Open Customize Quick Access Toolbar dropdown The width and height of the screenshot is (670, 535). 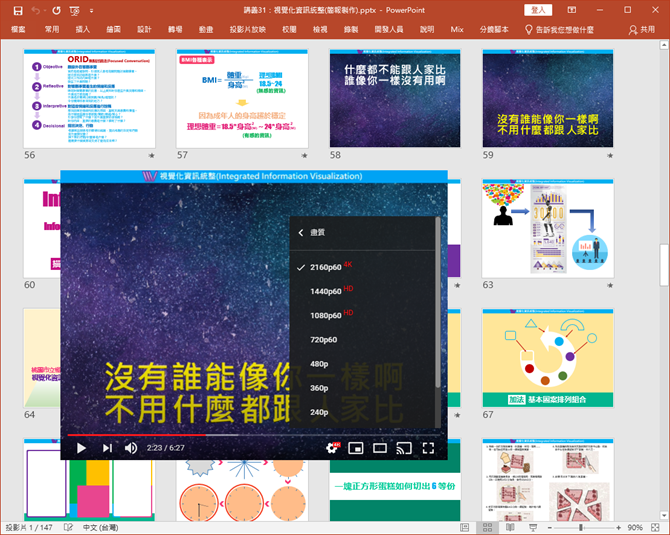91,11
